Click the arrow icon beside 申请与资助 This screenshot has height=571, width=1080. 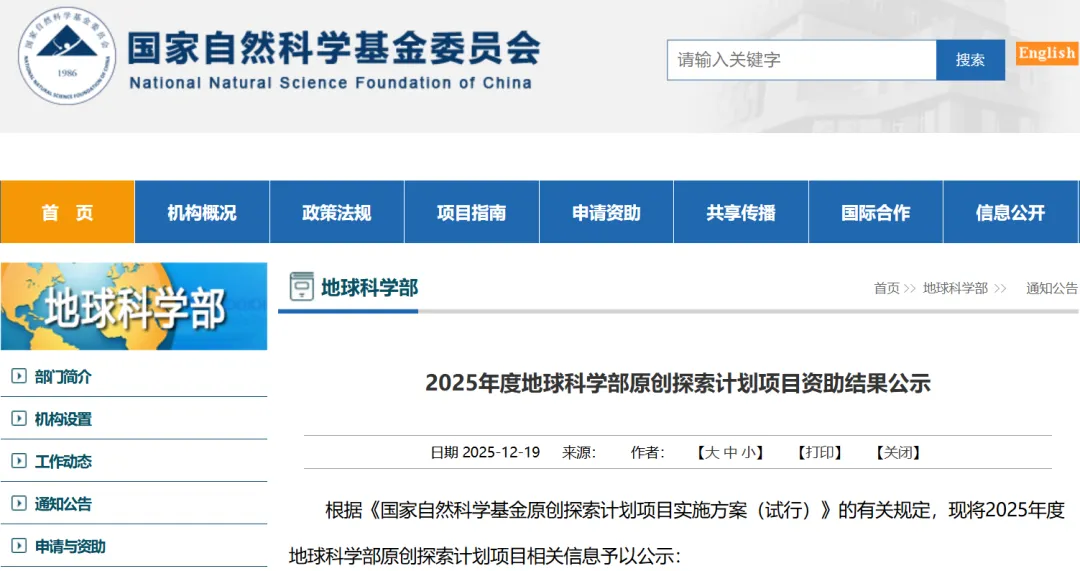[18, 546]
